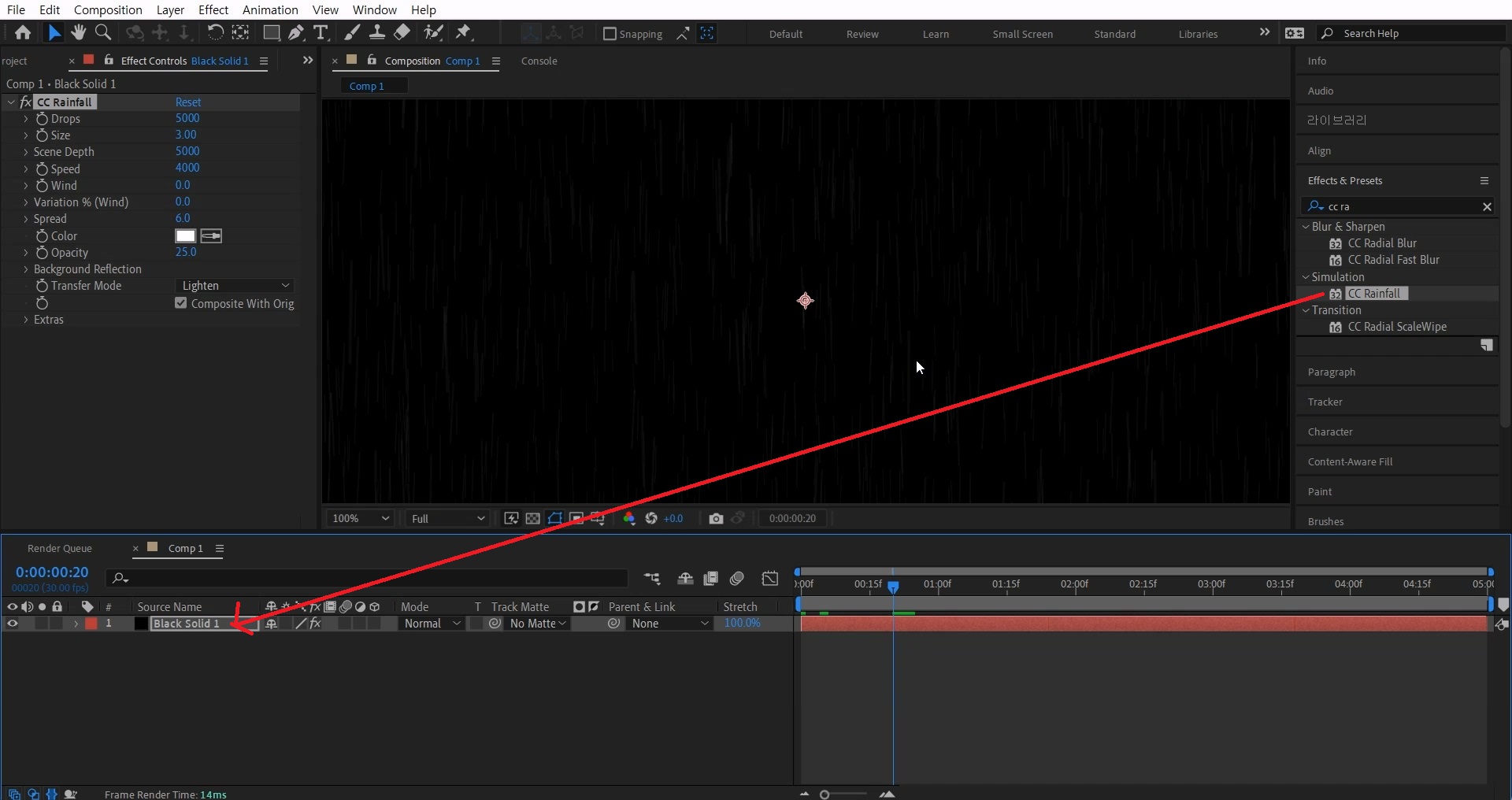Open the Parent None dropdown
The width and height of the screenshot is (1512, 800).
tap(670, 623)
